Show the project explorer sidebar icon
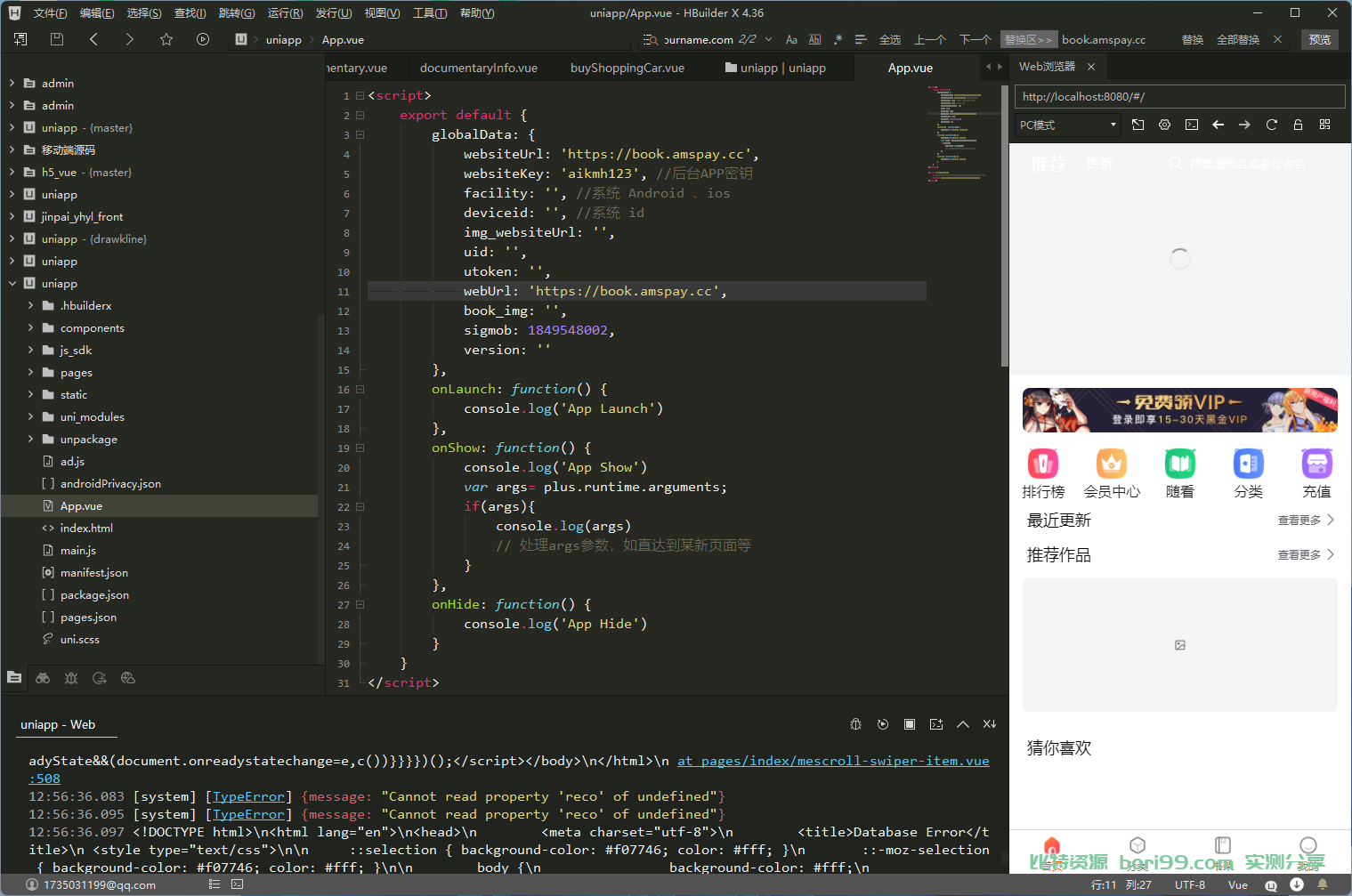 click(14, 678)
